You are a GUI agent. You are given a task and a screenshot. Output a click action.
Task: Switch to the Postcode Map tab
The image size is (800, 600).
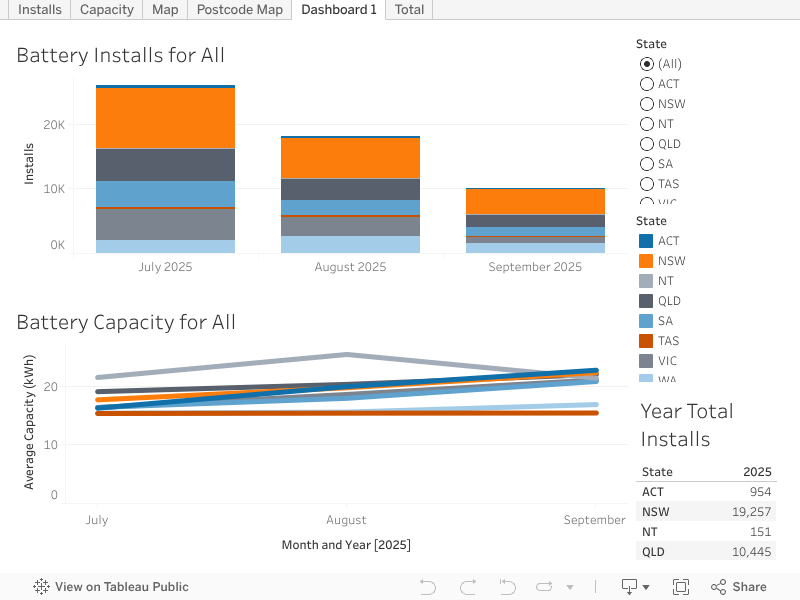pyautogui.click(x=239, y=10)
